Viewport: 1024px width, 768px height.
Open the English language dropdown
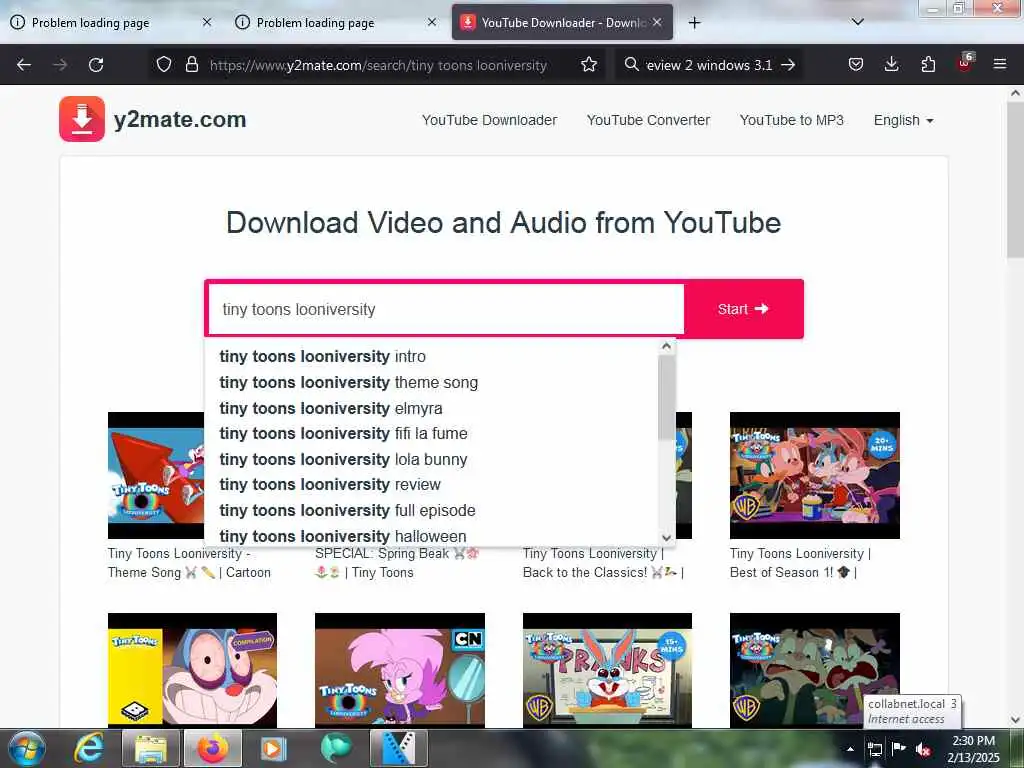coord(903,120)
